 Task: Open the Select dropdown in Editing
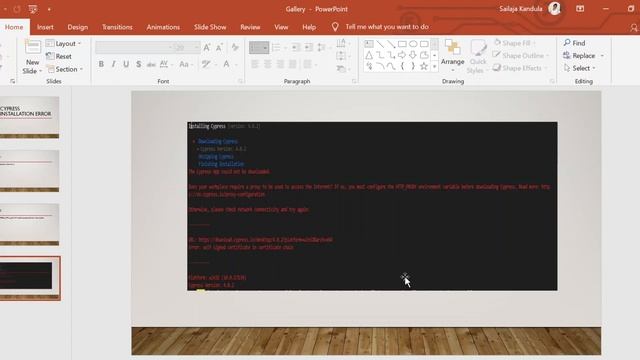579,68
